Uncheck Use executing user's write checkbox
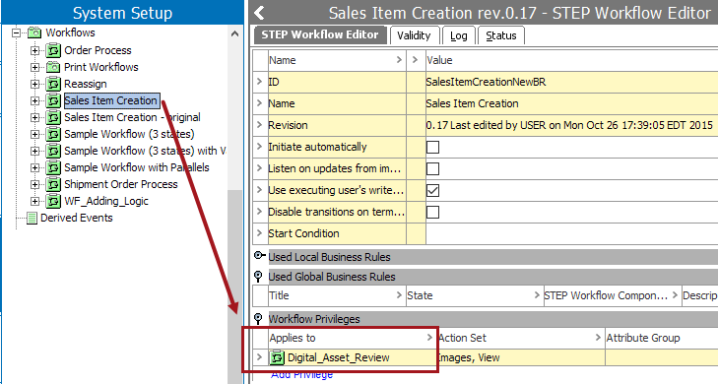Screen dimensions: 718x384 click(x=432, y=190)
